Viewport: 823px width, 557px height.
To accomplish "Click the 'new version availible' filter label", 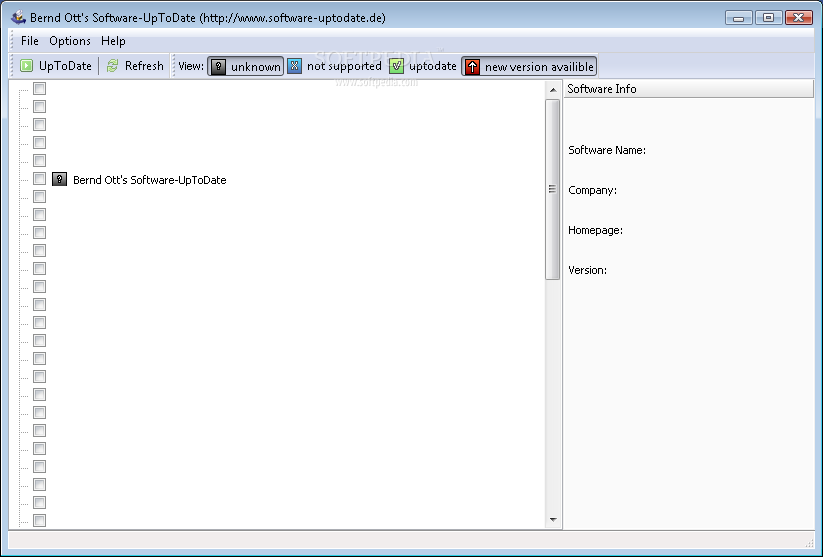I will pos(539,67).
